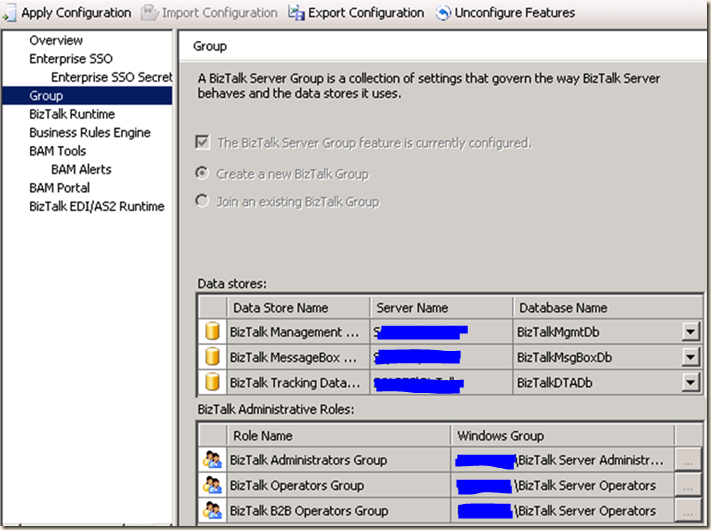Image resolution: width=711 pixels, height=530 pixels.
Task: Click BizTalk Administrators Group role cell
Action: pos(338,460)
